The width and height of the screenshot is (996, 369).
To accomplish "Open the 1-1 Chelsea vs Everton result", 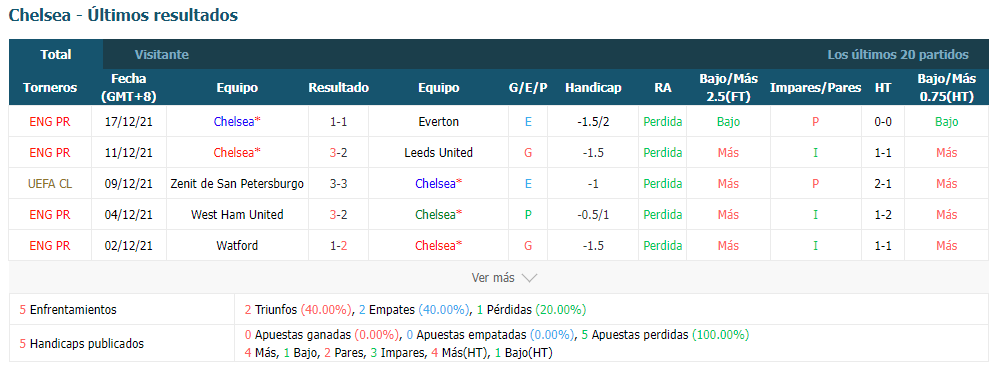I will click(339, 122).
